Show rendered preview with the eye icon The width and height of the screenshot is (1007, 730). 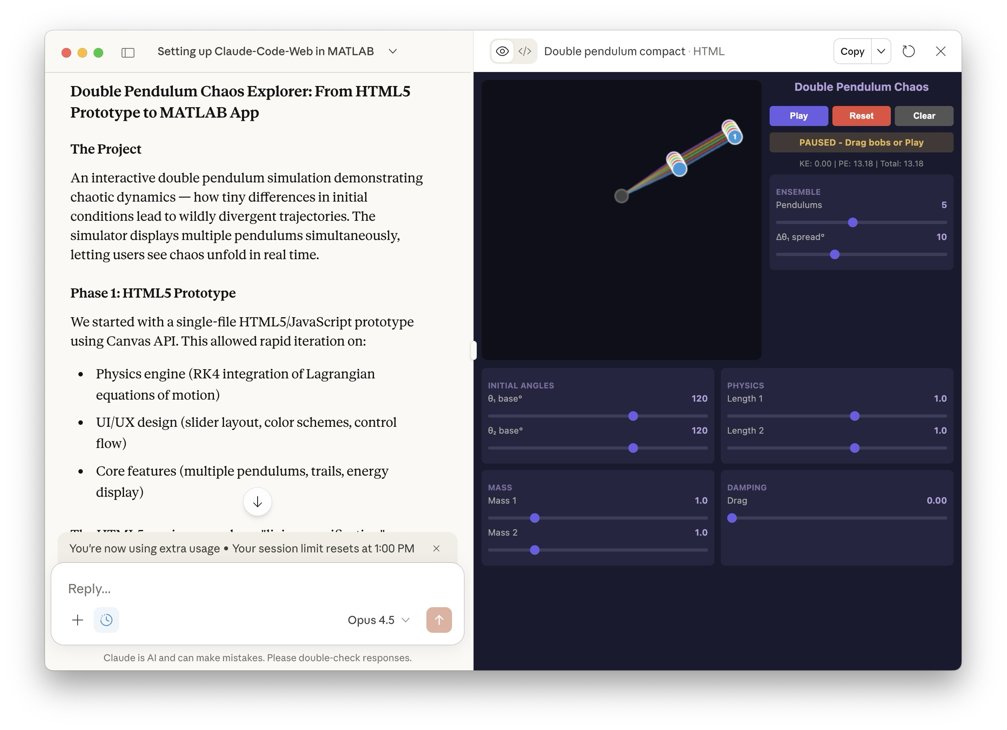click(501, 51)
